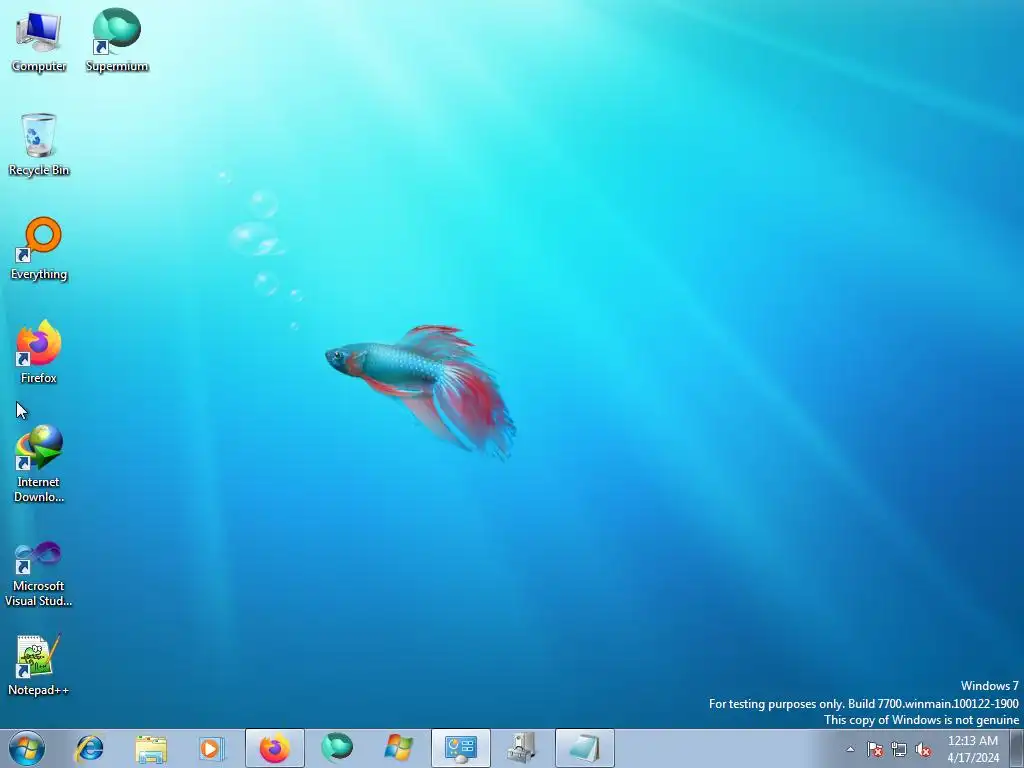
Task: Open Windows Media Player from taskbar
Action: [x=212, y=748]
